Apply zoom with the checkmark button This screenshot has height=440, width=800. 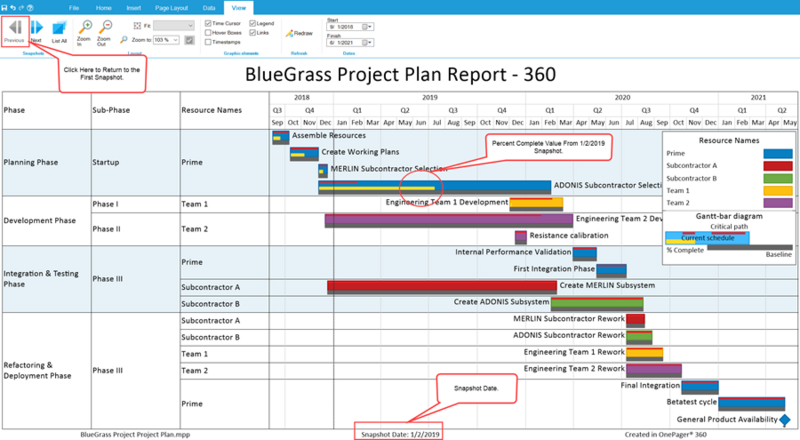[x=189, y=40]
